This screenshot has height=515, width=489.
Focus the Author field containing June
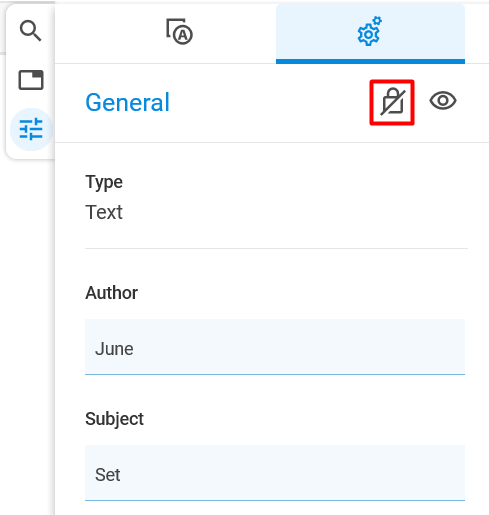(x=275, y=347)
